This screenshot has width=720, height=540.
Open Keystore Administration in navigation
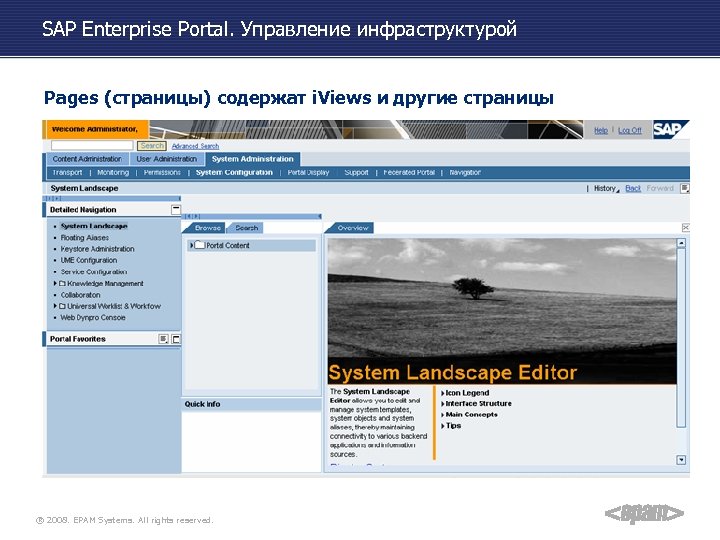(x=97, y=249)
